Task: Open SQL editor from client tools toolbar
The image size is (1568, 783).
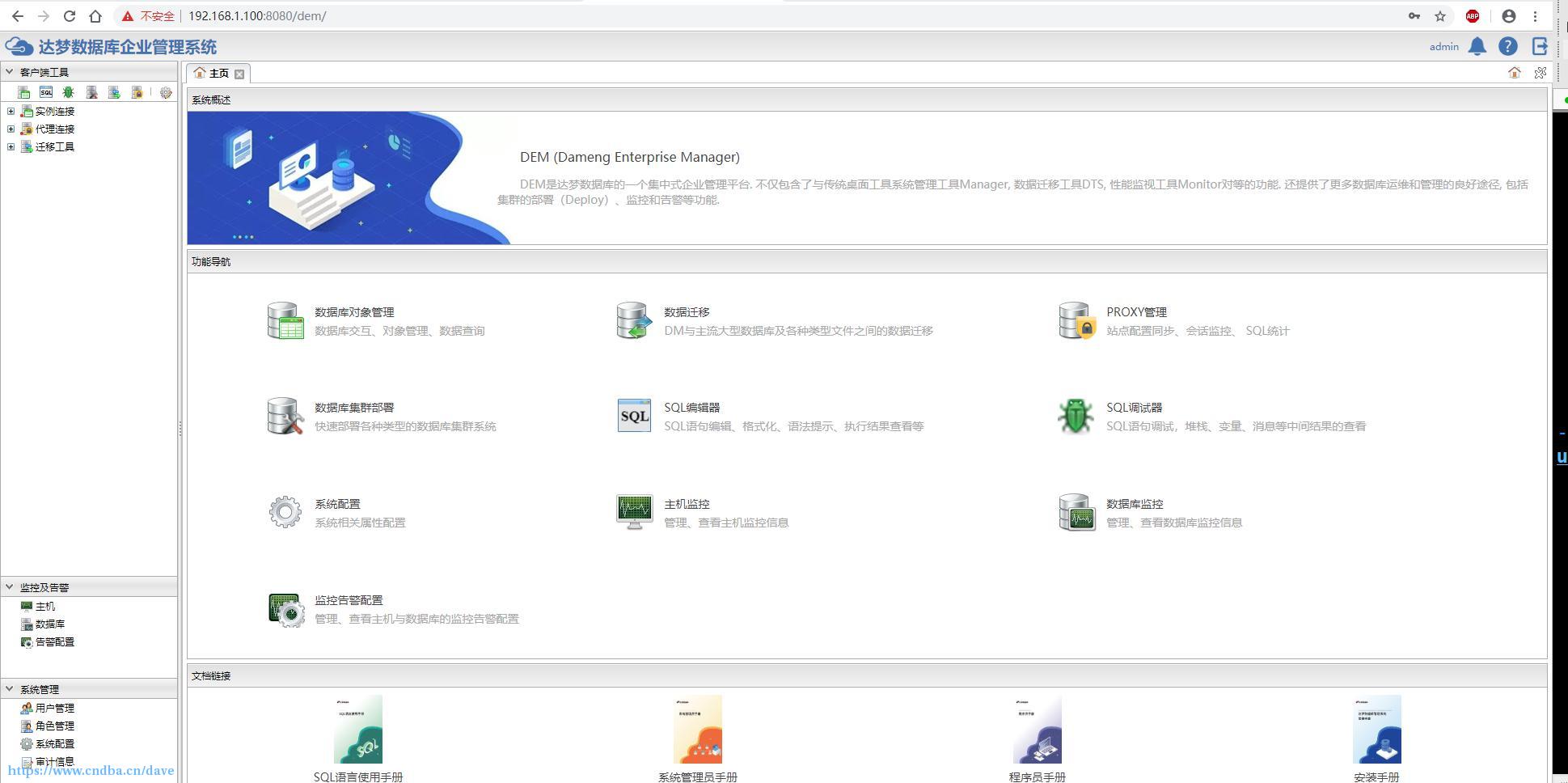Action: pyautogui.click(x=46, y=93)
